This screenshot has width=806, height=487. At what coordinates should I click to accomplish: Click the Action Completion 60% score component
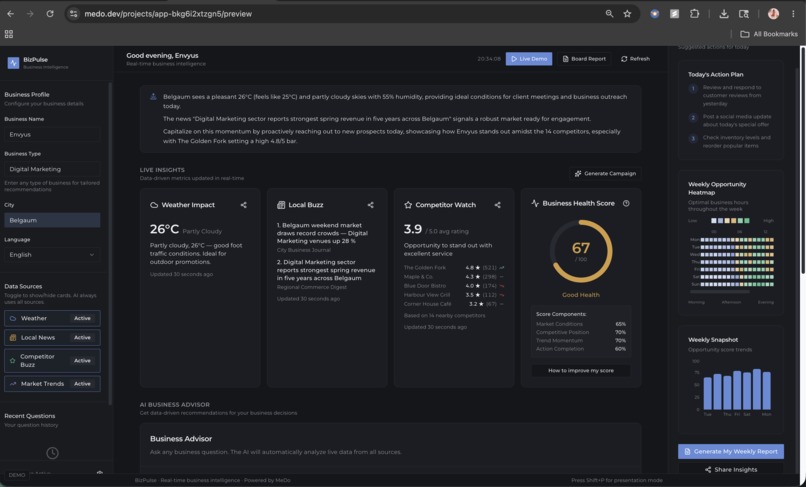(581, 349)
